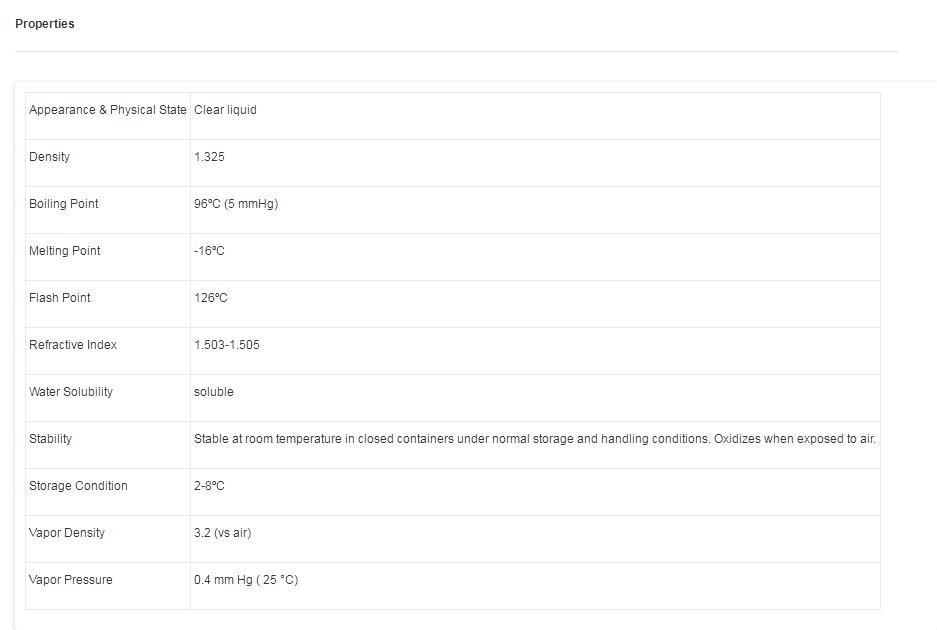Select the soluble value text
Image resolution: width=937 pixels, height=630 pixels.
214,392
